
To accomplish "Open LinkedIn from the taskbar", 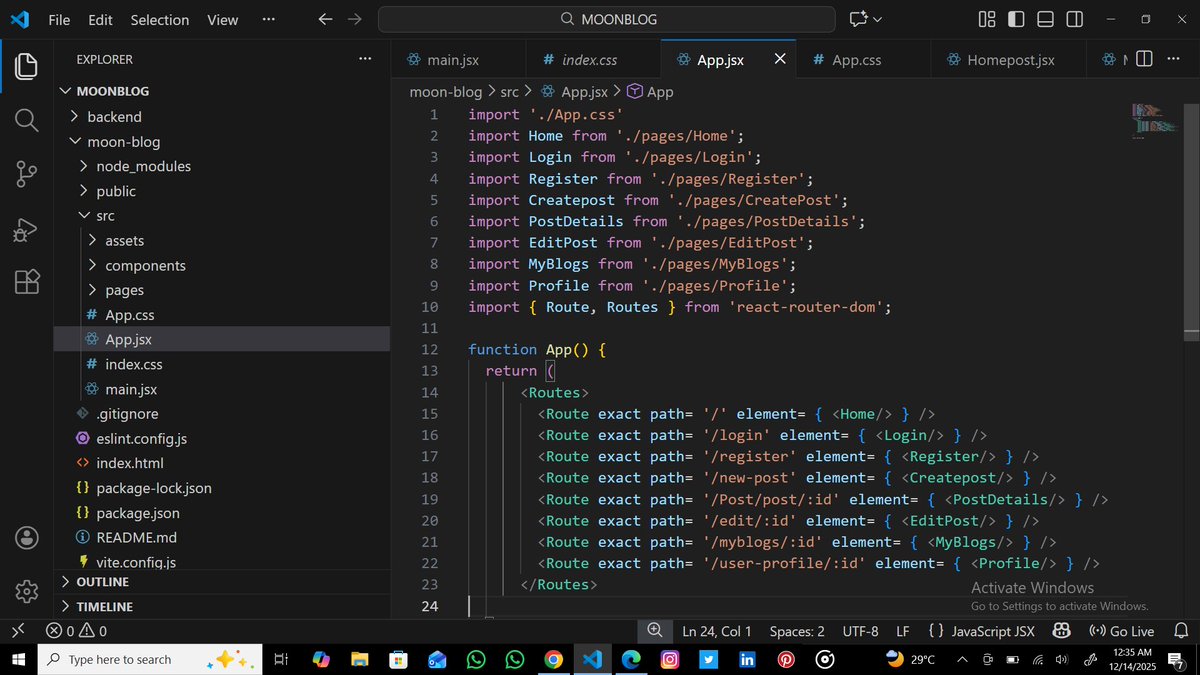I will [x=747, y=659].
